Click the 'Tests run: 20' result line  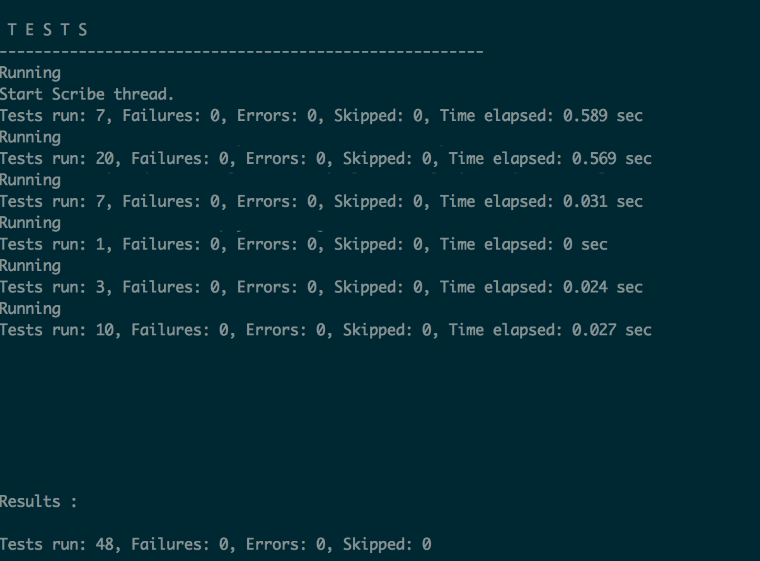(x=326, y=159)
